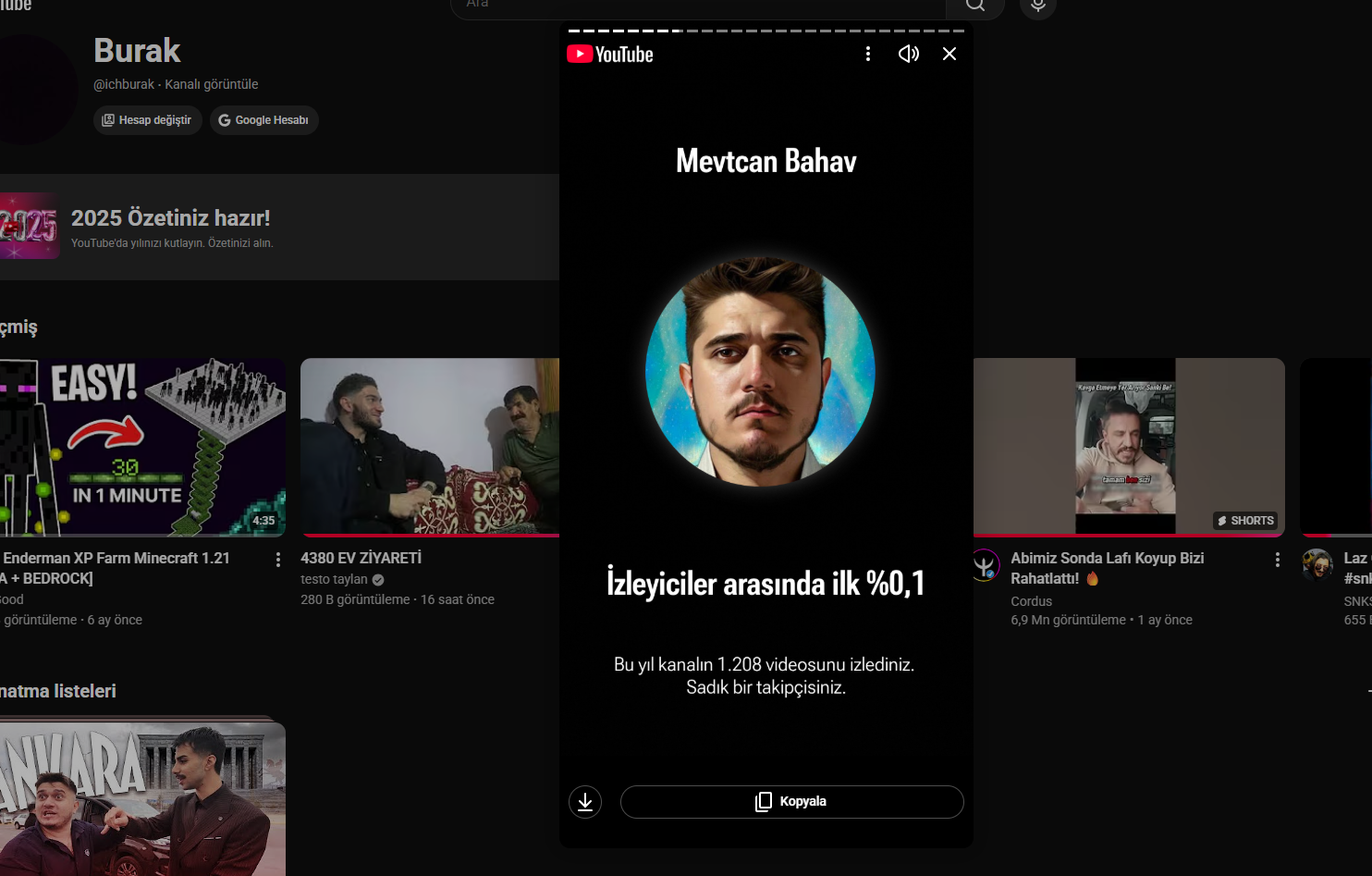Open testo taylan channel link
This screenshot has width=1372, height=876.
334,579
